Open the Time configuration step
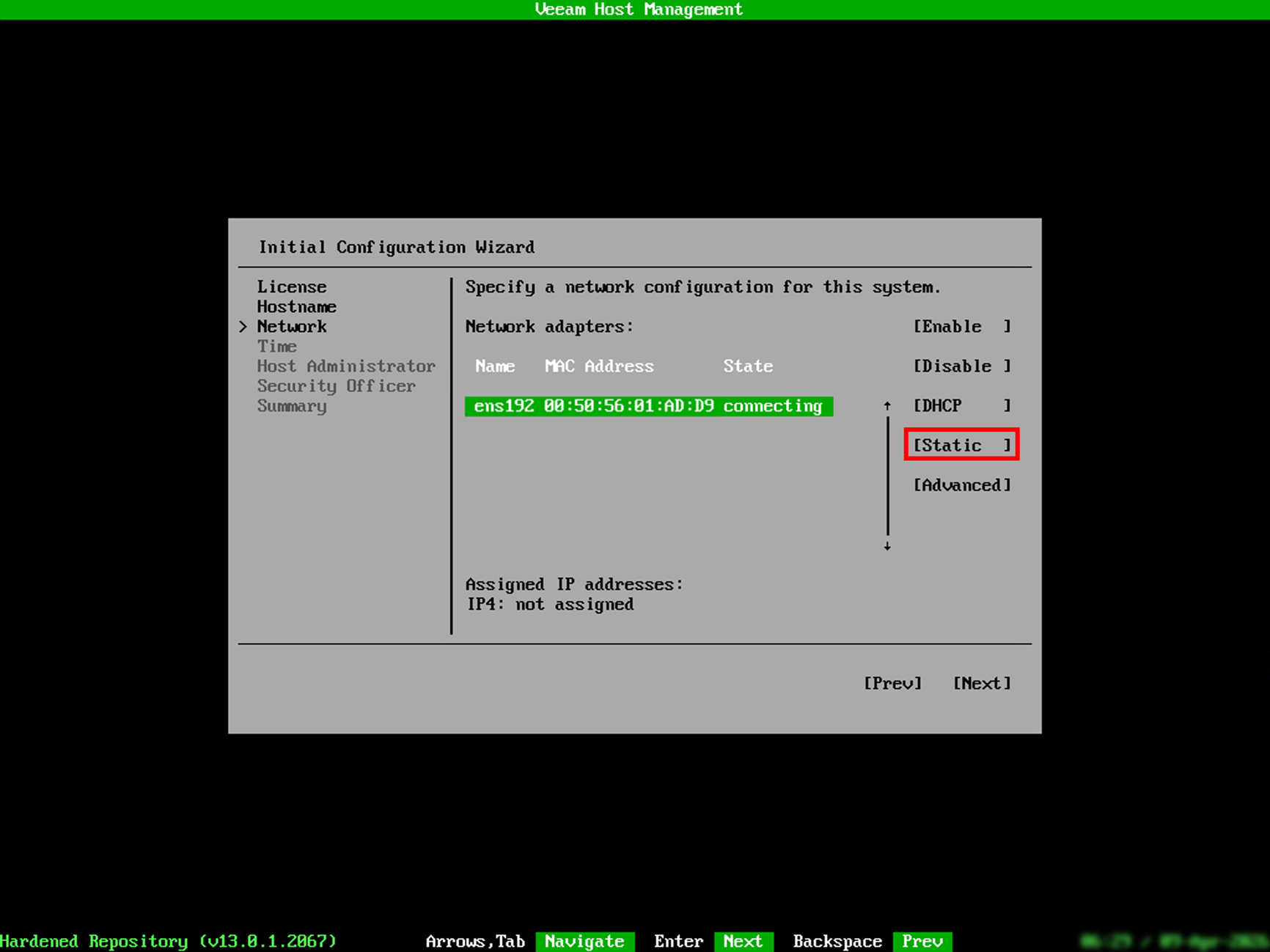1270x952 pixels. (x=276, y=346)
